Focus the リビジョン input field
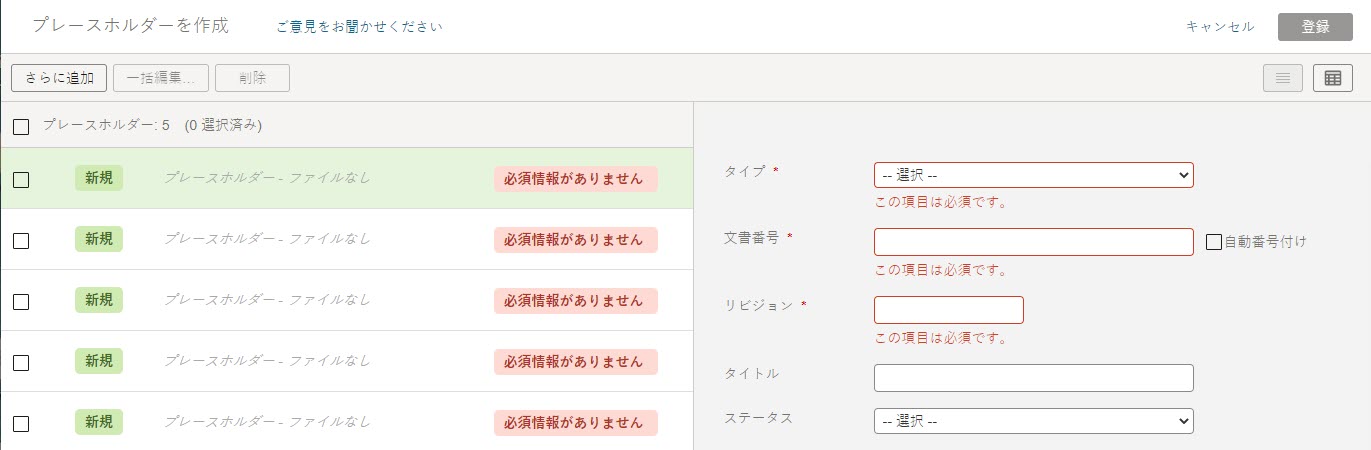1371x450 pixels. click(949, 310)
